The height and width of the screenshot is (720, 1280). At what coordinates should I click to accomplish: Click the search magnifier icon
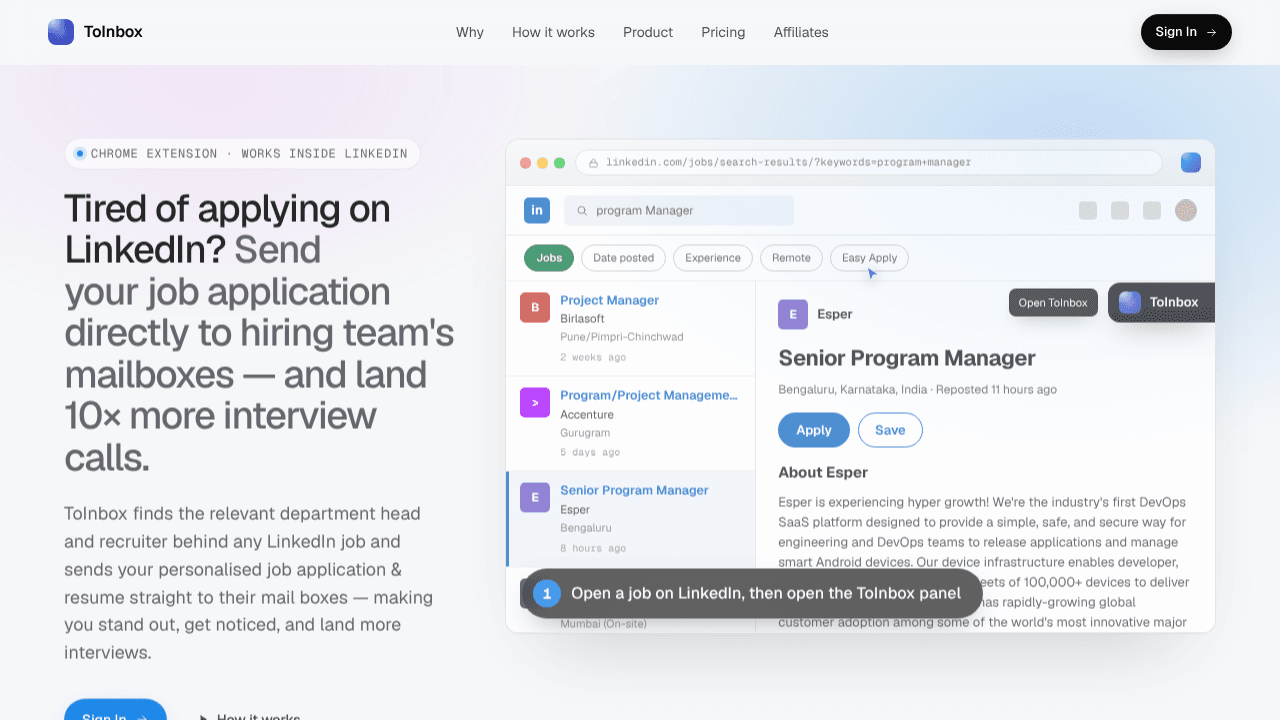point(582,211)
